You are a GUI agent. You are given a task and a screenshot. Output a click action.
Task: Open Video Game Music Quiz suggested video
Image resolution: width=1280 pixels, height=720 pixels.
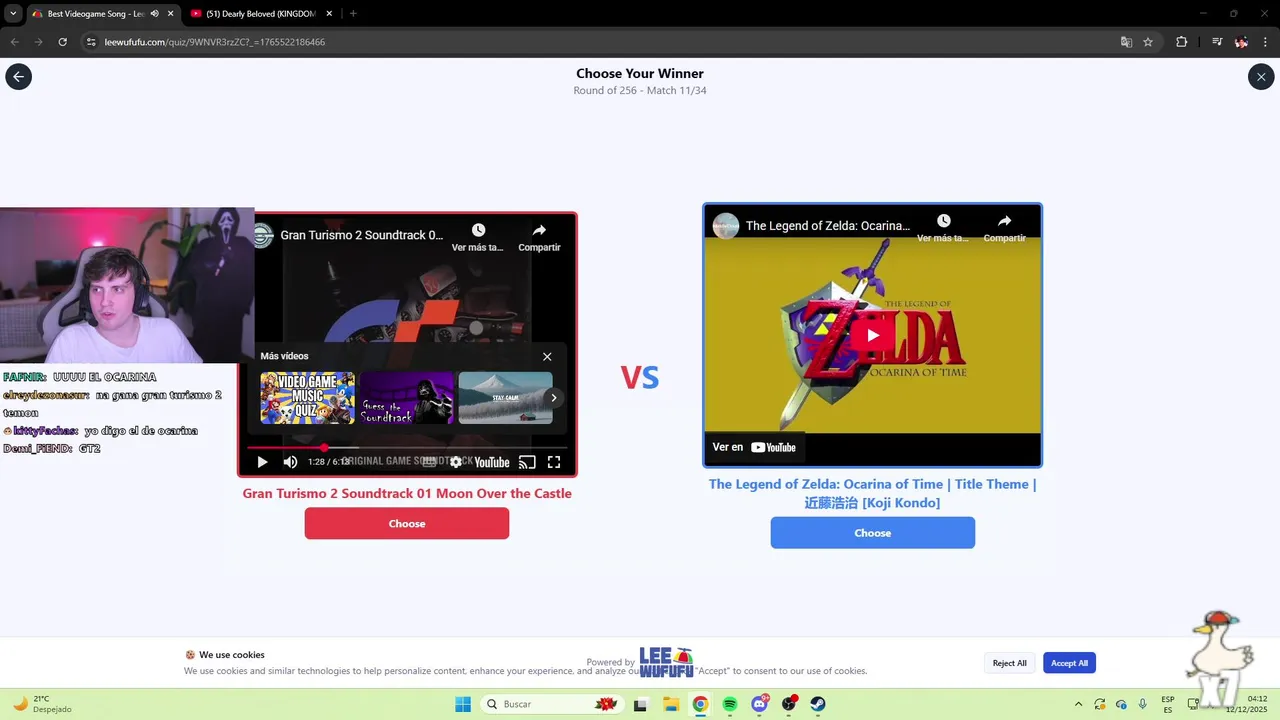[308, 398]
